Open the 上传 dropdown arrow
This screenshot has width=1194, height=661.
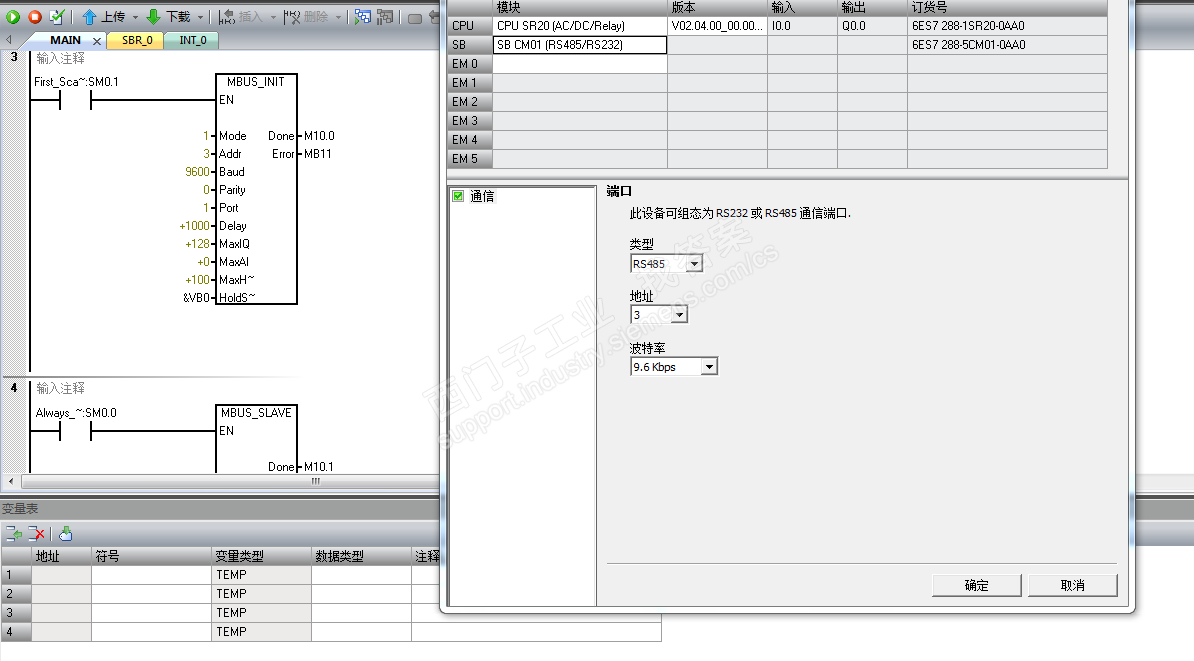tap(136, 17)
